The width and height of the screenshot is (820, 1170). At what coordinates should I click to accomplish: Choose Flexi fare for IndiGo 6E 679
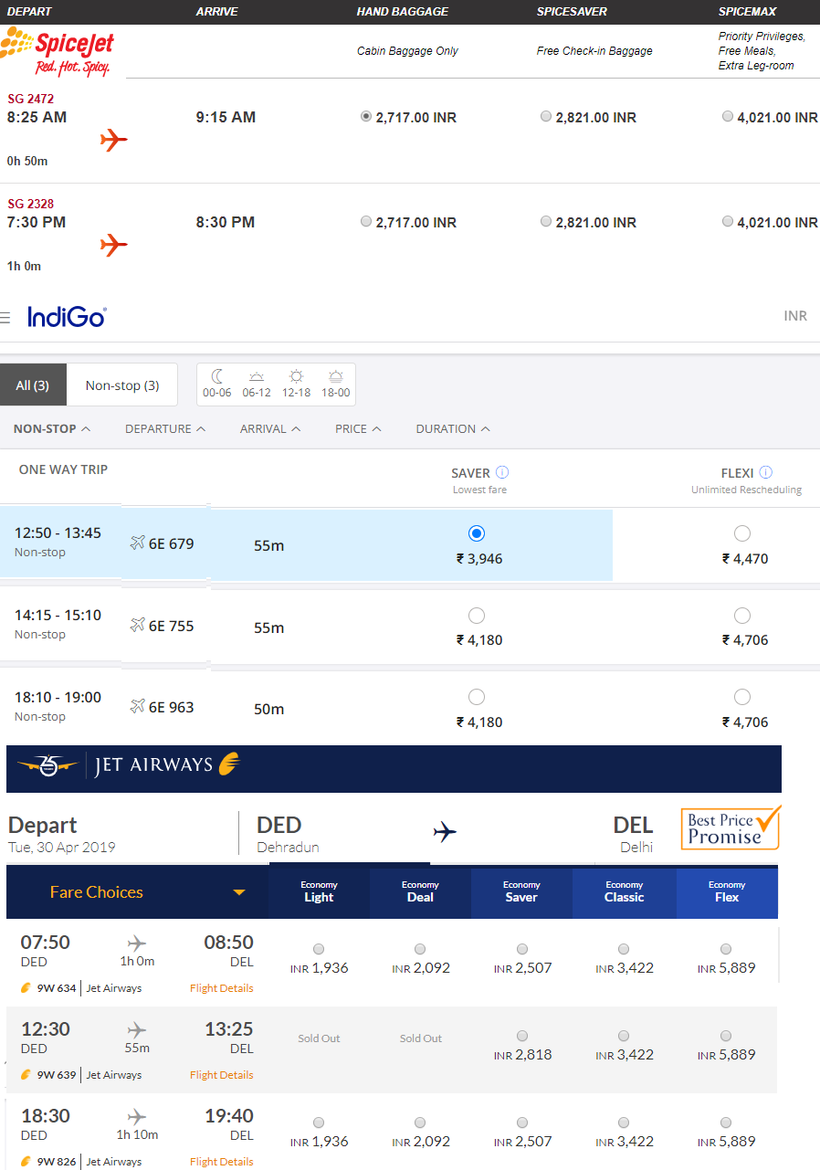pos(742,533)
